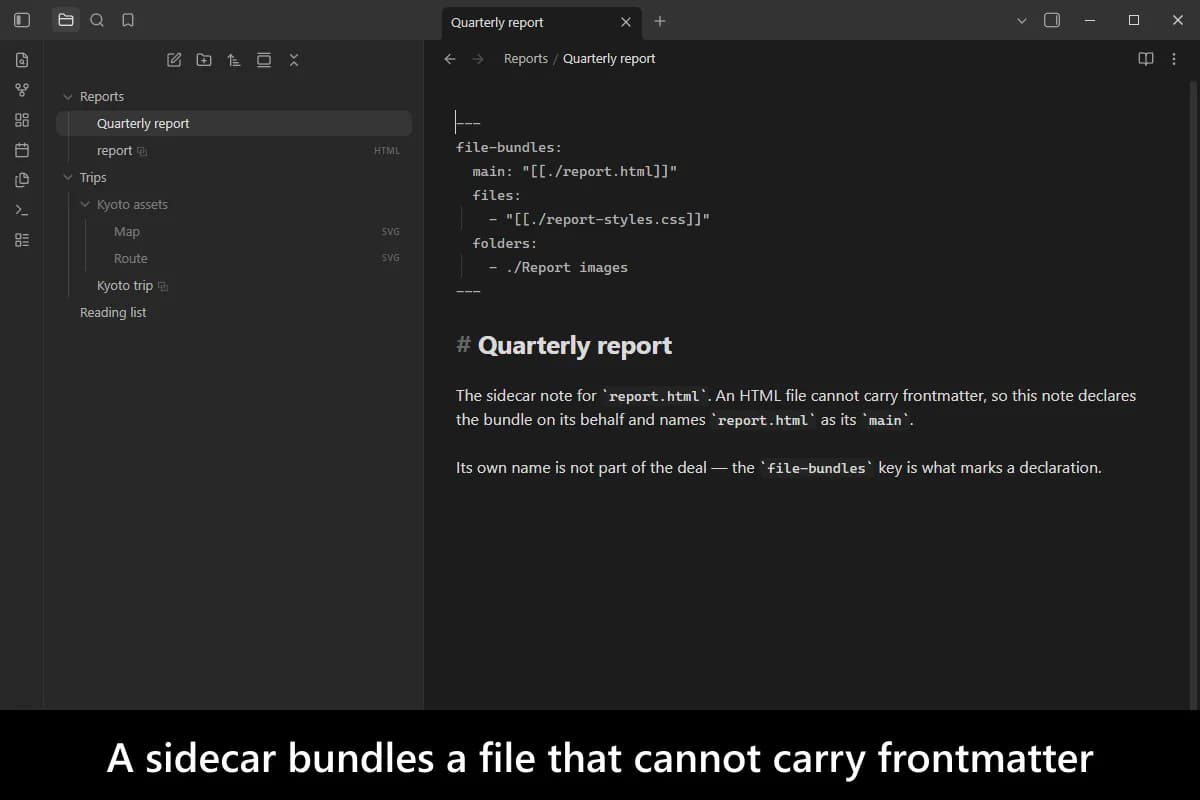Open the note's more options menu
Screen dimensions: 1200x800
point(1174,59)
